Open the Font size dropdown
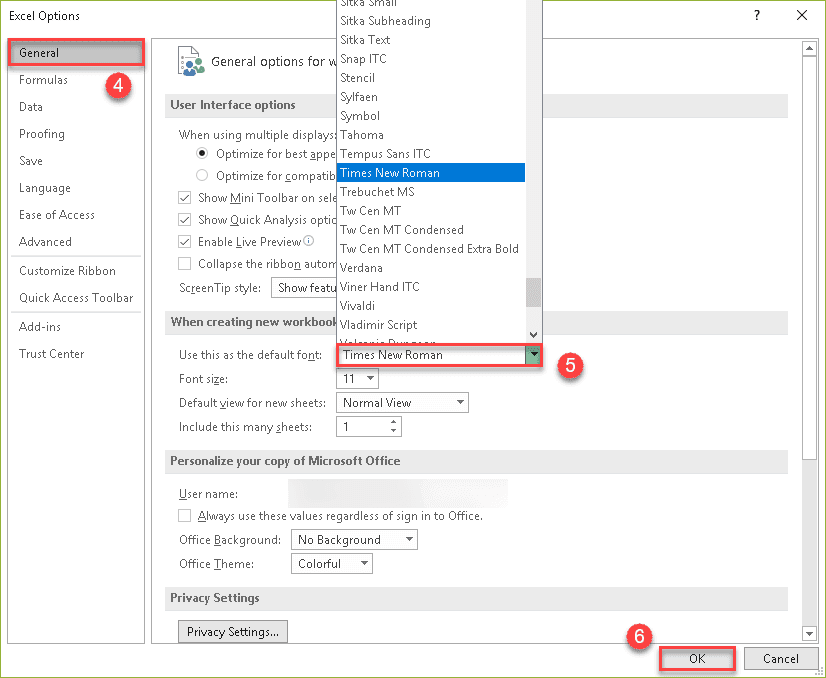Screen dimensions: 826x678 [357, 378]
